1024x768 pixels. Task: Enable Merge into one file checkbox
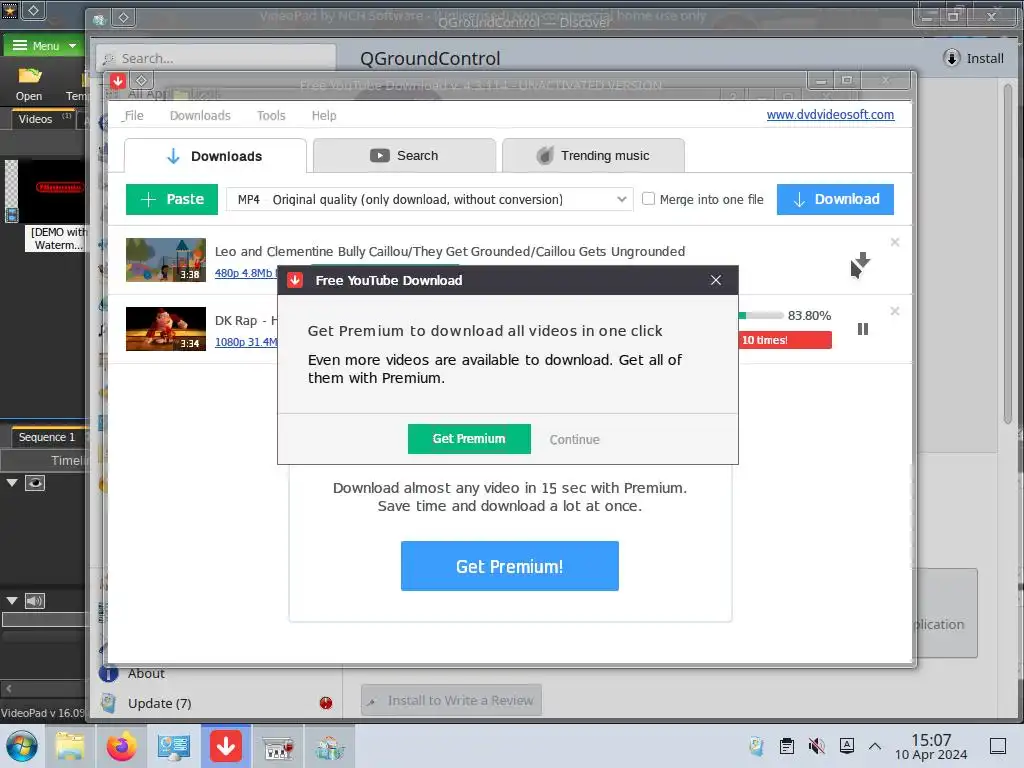[648, 199]
